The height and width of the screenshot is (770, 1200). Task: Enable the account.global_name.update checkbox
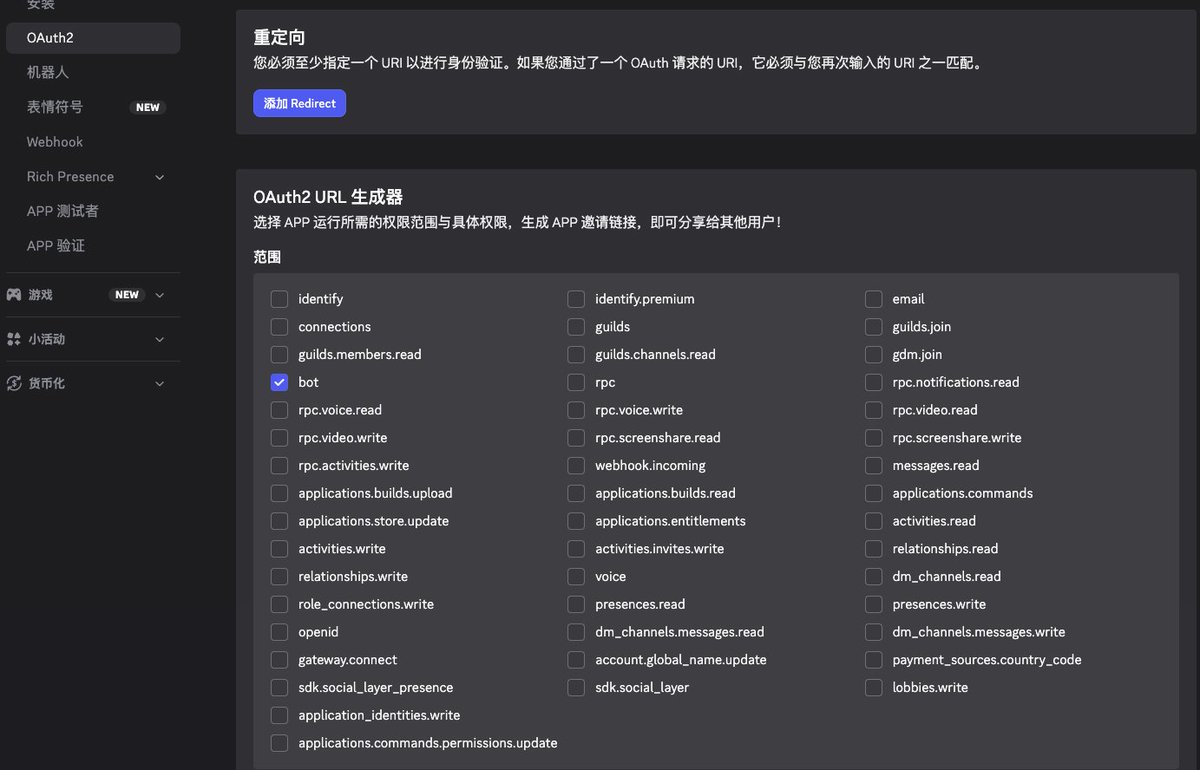pyautogui.click(x=576, y=660)
